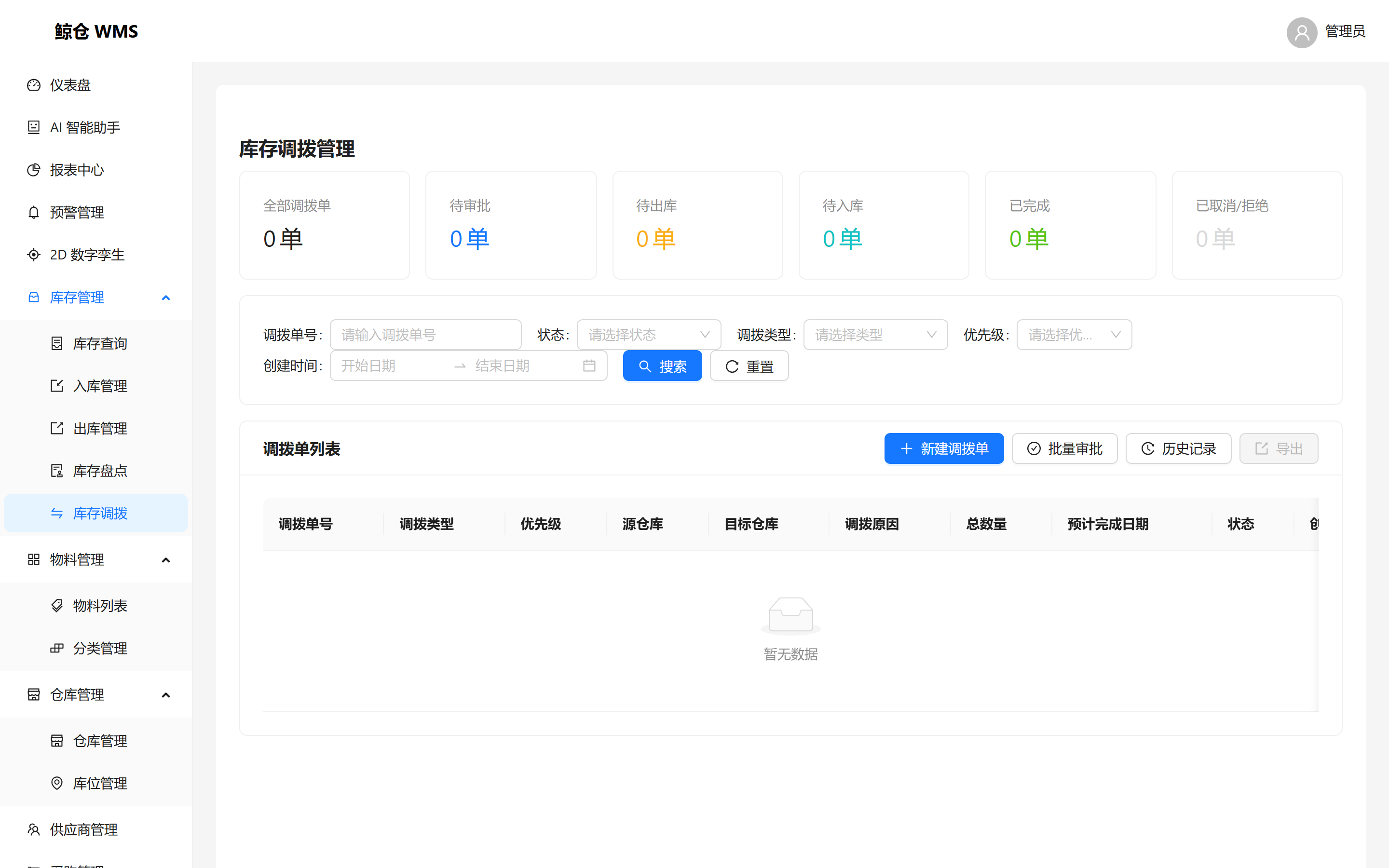Click the 预计完成日期 column header

1131,524
